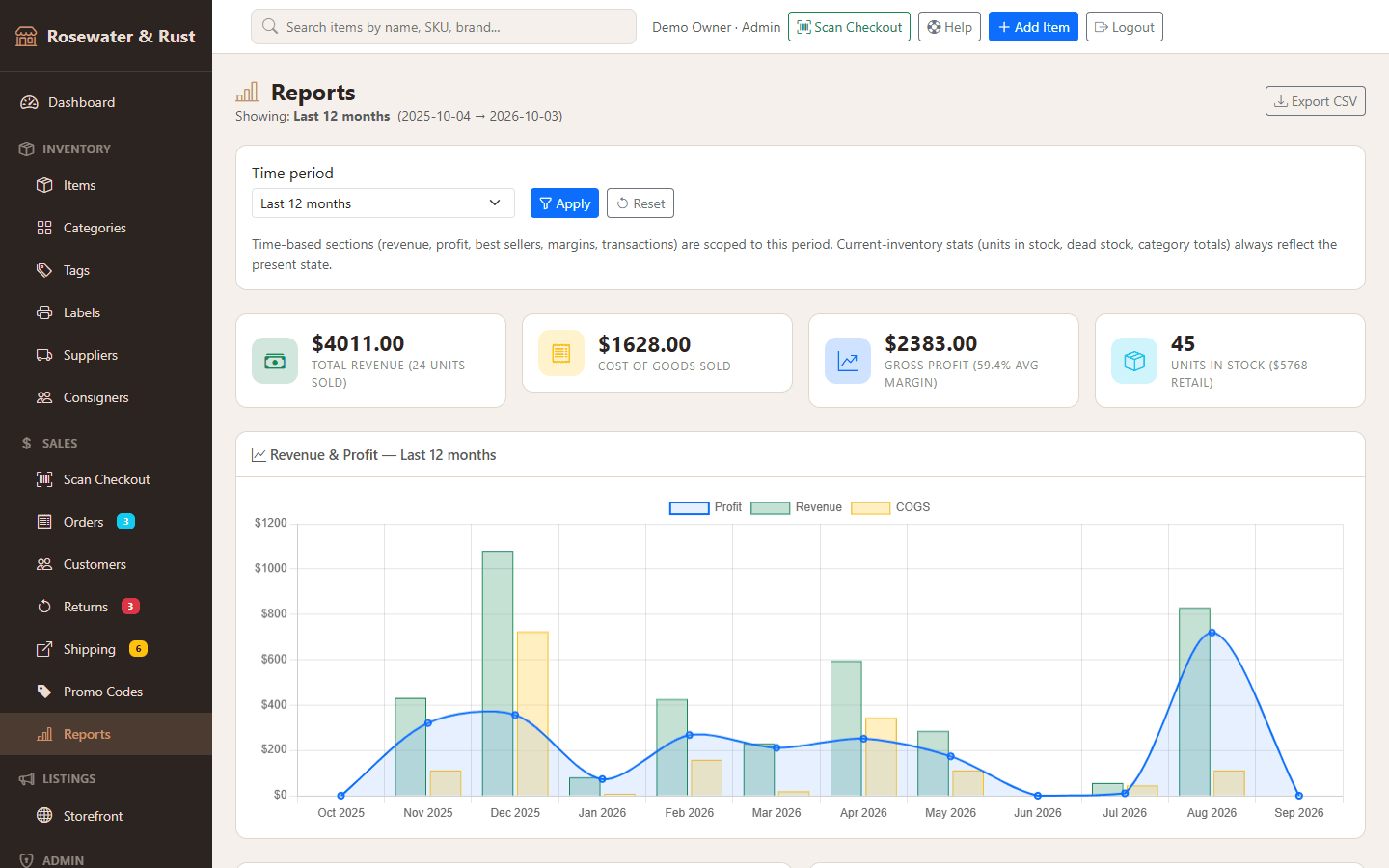This screenshot has height=868, width=1389.
Task: Open the Time period dropdown
Action: (x=384, y=203)
